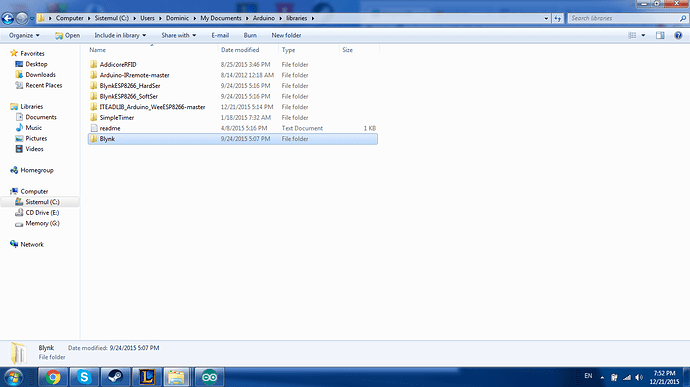Click Libraries in navigation pane
Screen dimensions: 690x387
click(x=32, y=107)
